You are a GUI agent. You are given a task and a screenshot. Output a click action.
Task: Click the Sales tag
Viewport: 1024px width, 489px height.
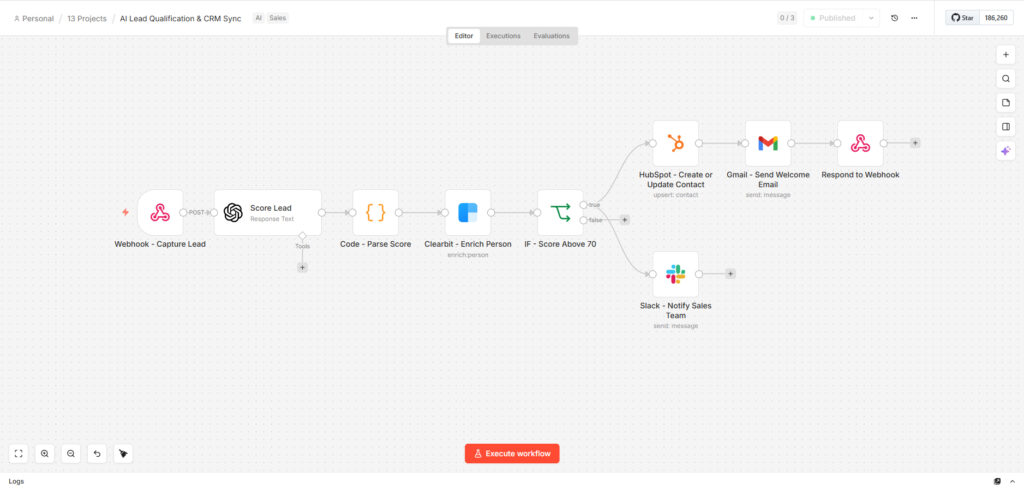[278, 18]
